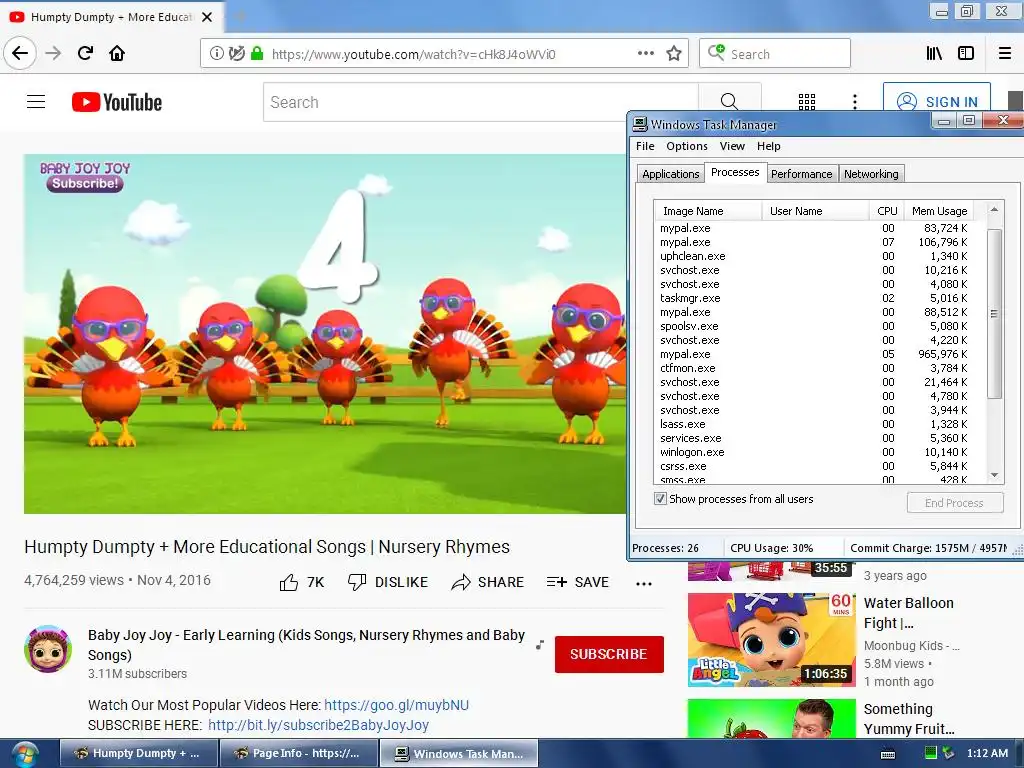Open the browser home page icon

click(117, 53)
